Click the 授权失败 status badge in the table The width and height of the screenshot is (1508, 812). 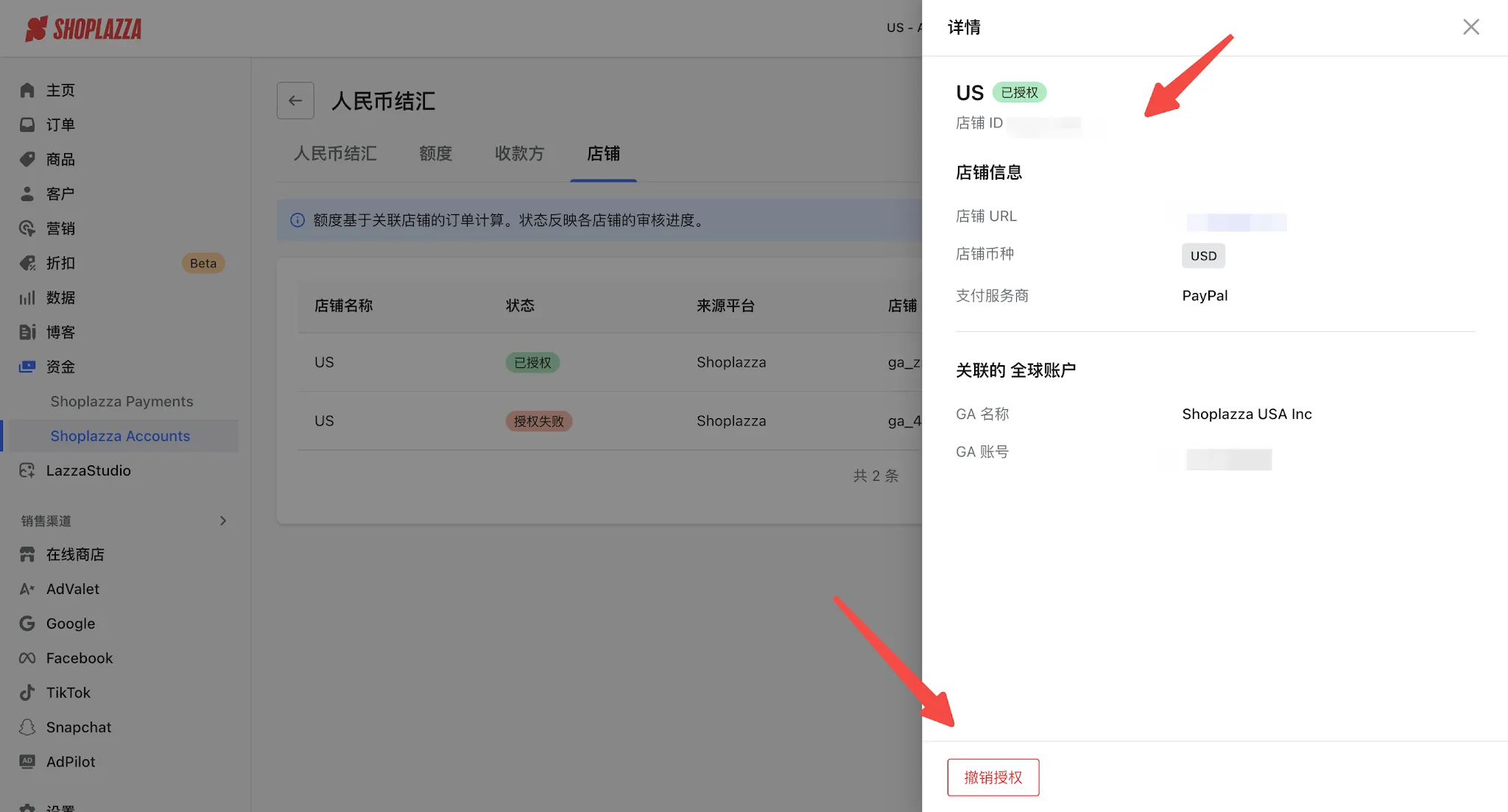tap(539, 421)
